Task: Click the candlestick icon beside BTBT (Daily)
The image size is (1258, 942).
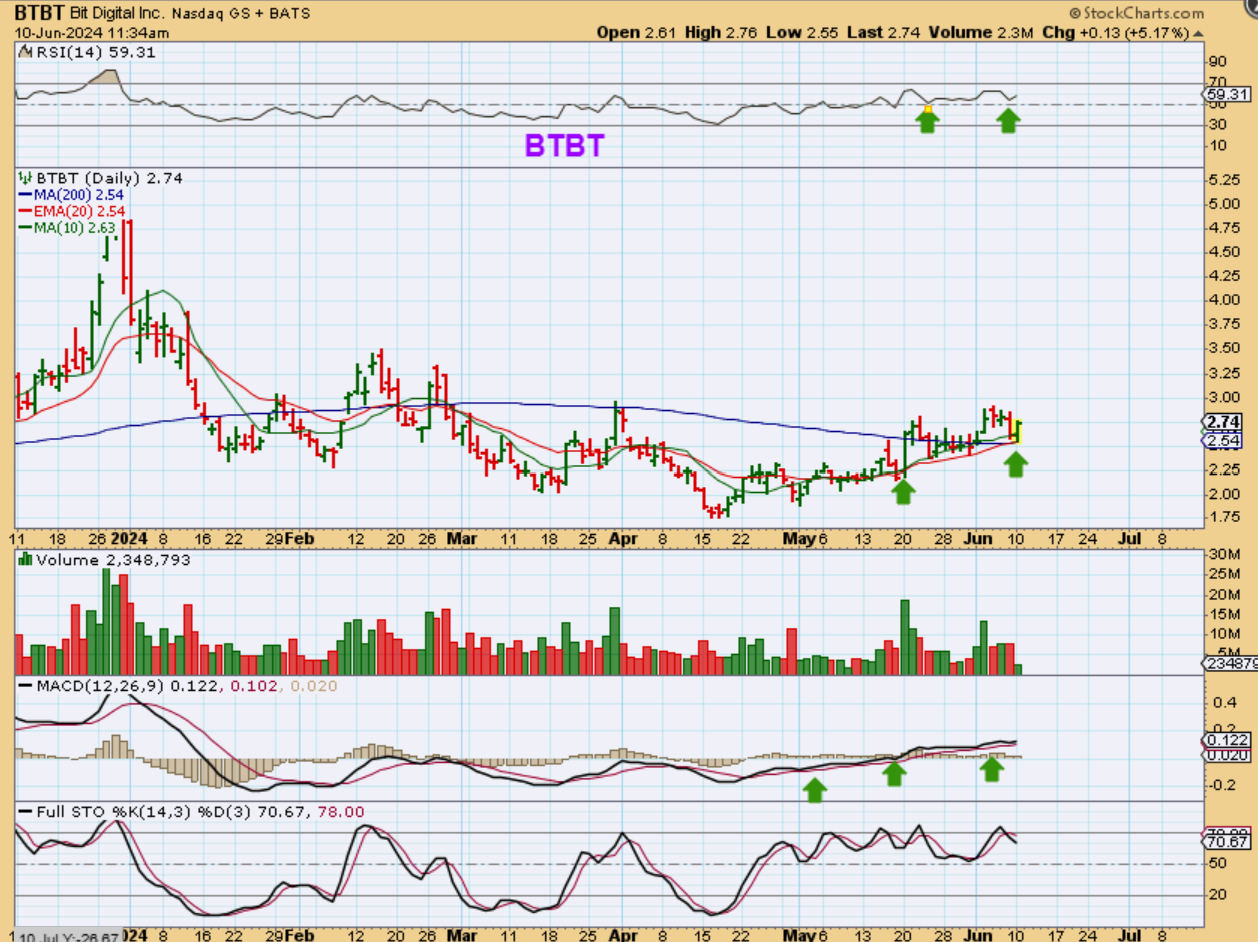Action: pyautogui.click(x=24, y=178)
